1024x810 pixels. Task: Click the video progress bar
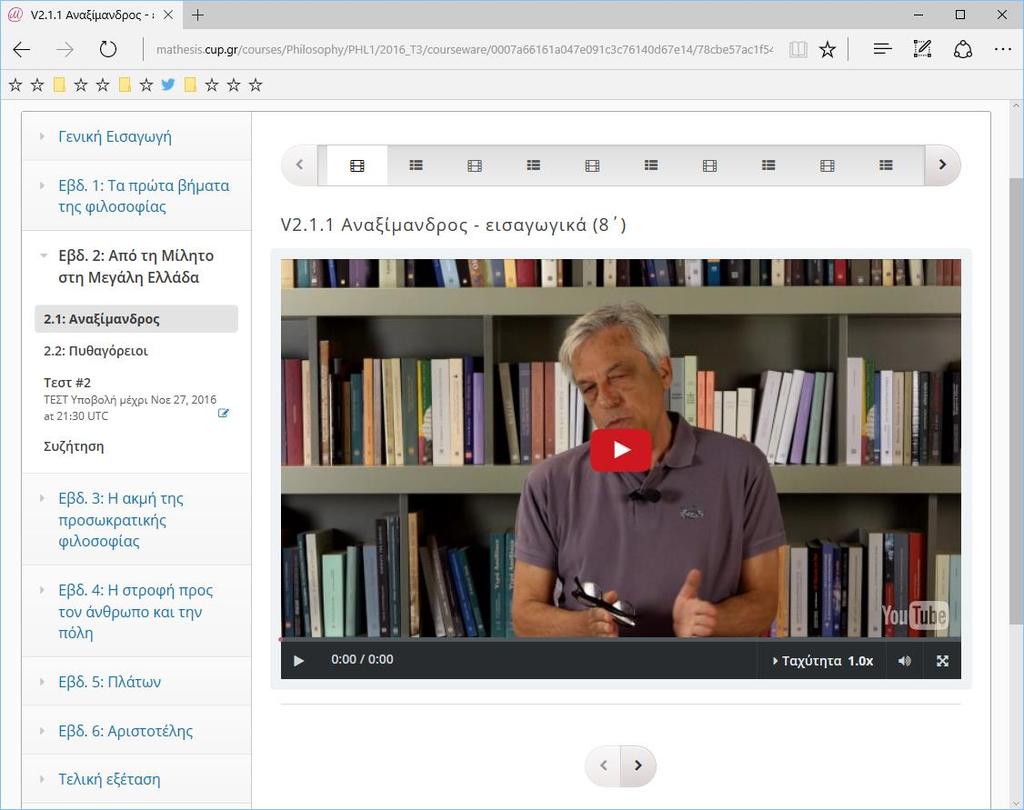point(620,640)
